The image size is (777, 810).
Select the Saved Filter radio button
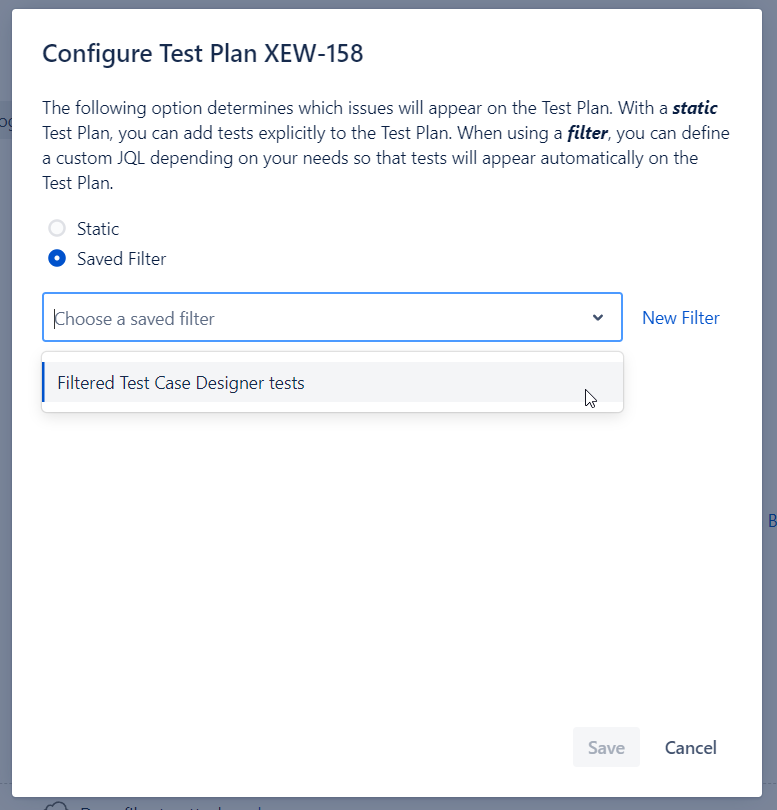[57, 258]
